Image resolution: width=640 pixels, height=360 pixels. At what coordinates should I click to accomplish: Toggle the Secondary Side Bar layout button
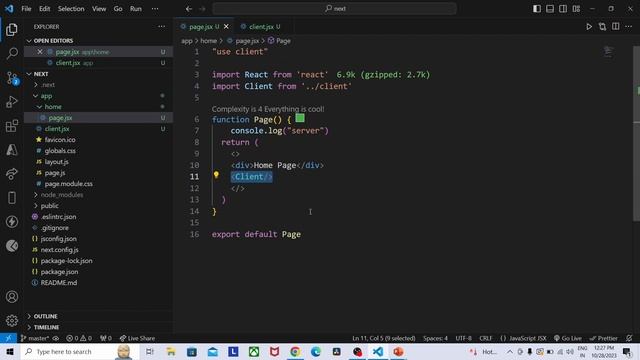click(563, 9)
